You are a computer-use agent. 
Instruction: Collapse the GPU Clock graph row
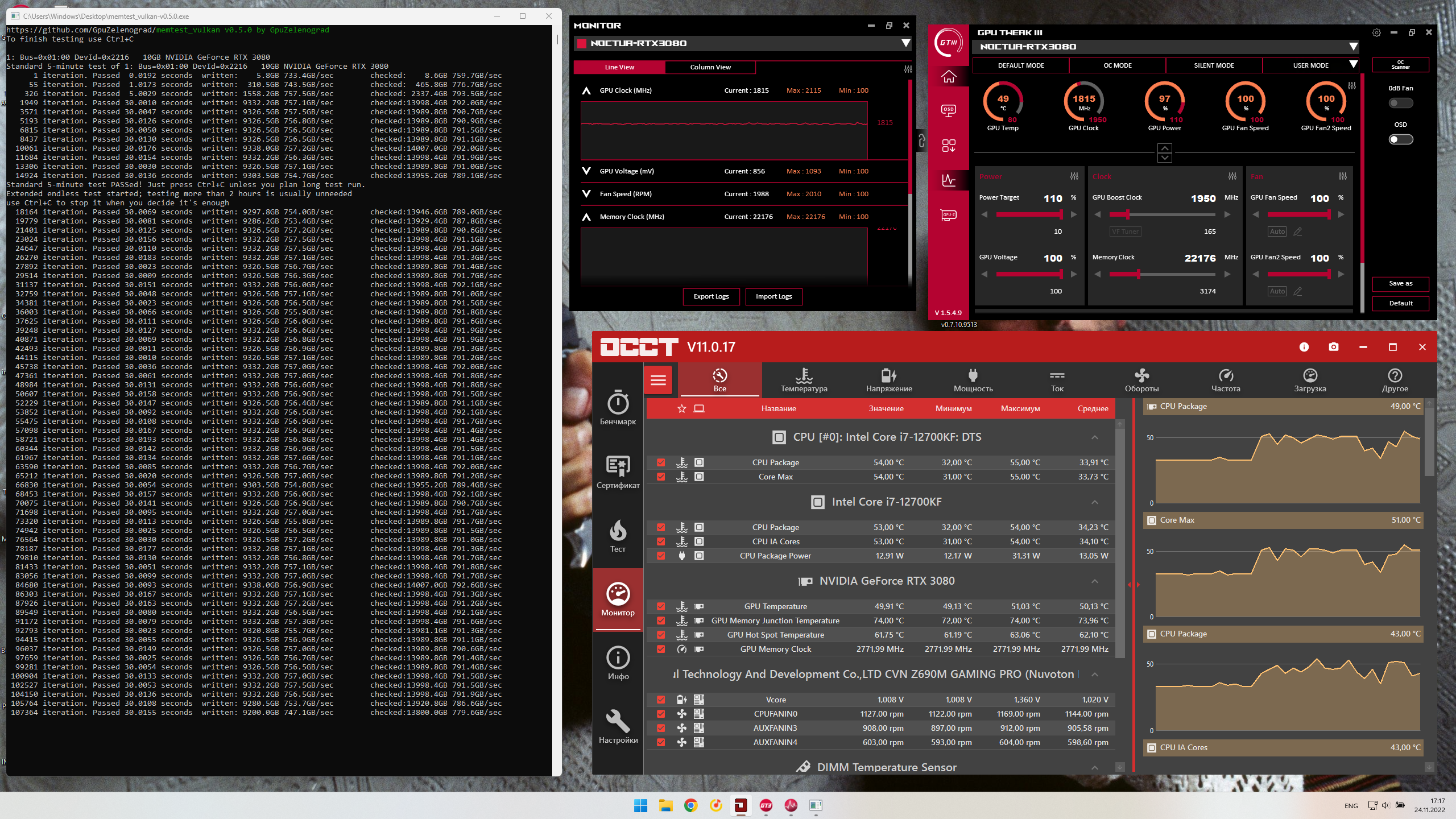pos(586,90)
